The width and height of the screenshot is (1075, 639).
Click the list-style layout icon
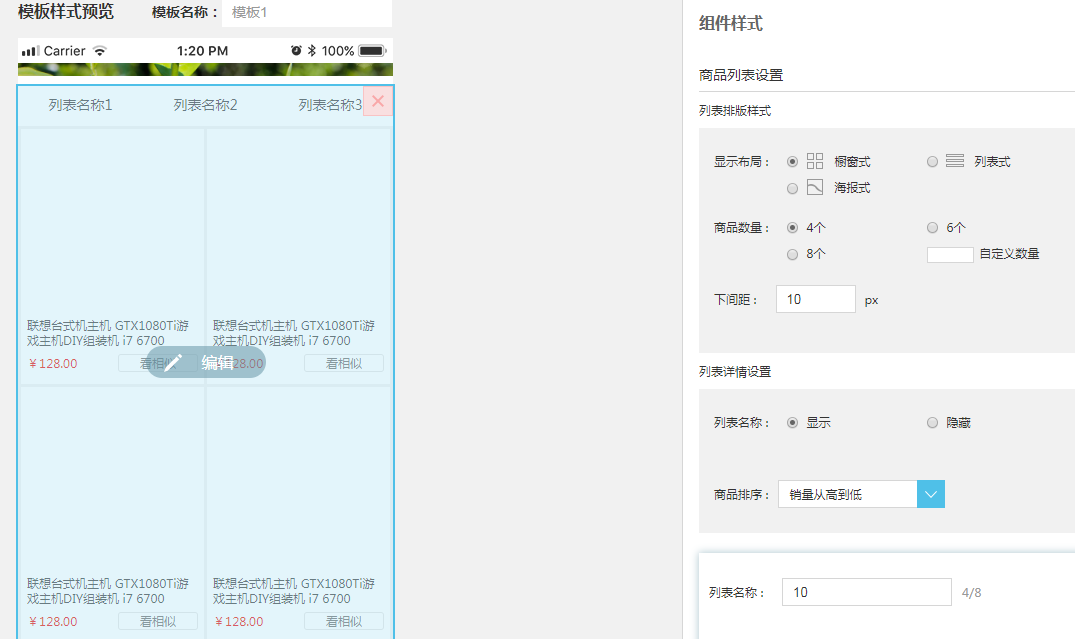tap(954, 161)
